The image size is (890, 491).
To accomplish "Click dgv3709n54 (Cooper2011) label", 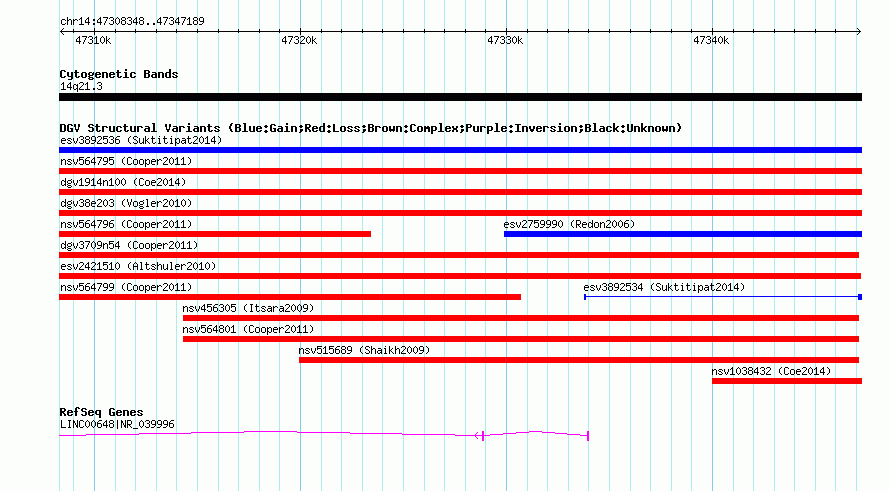I will [x=129, y=245].
